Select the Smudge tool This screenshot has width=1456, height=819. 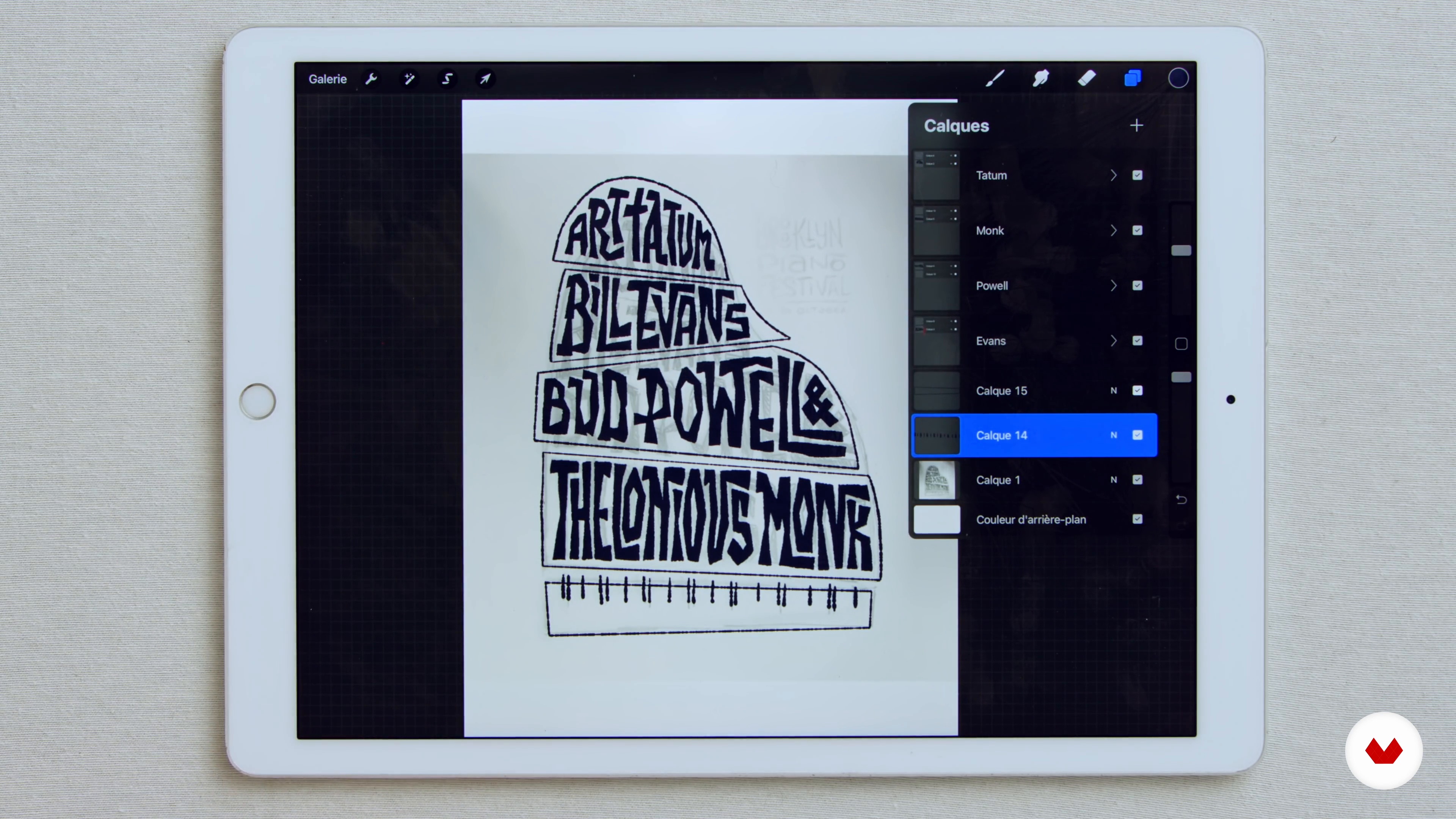(1040, 78)
